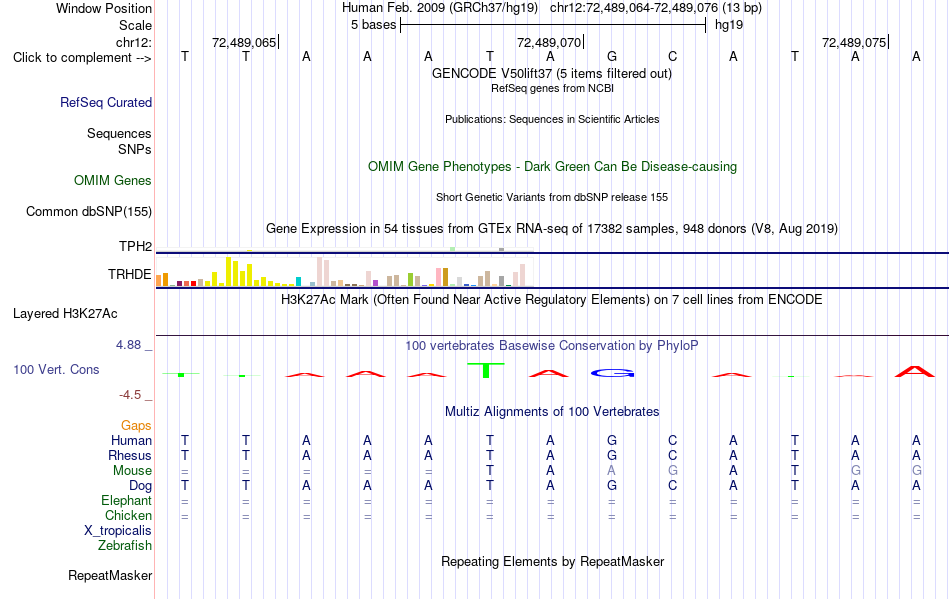This screenshot has width=950, height=599.
Task: Click the GENCODE V50lift37 track title
Action: 552,74
